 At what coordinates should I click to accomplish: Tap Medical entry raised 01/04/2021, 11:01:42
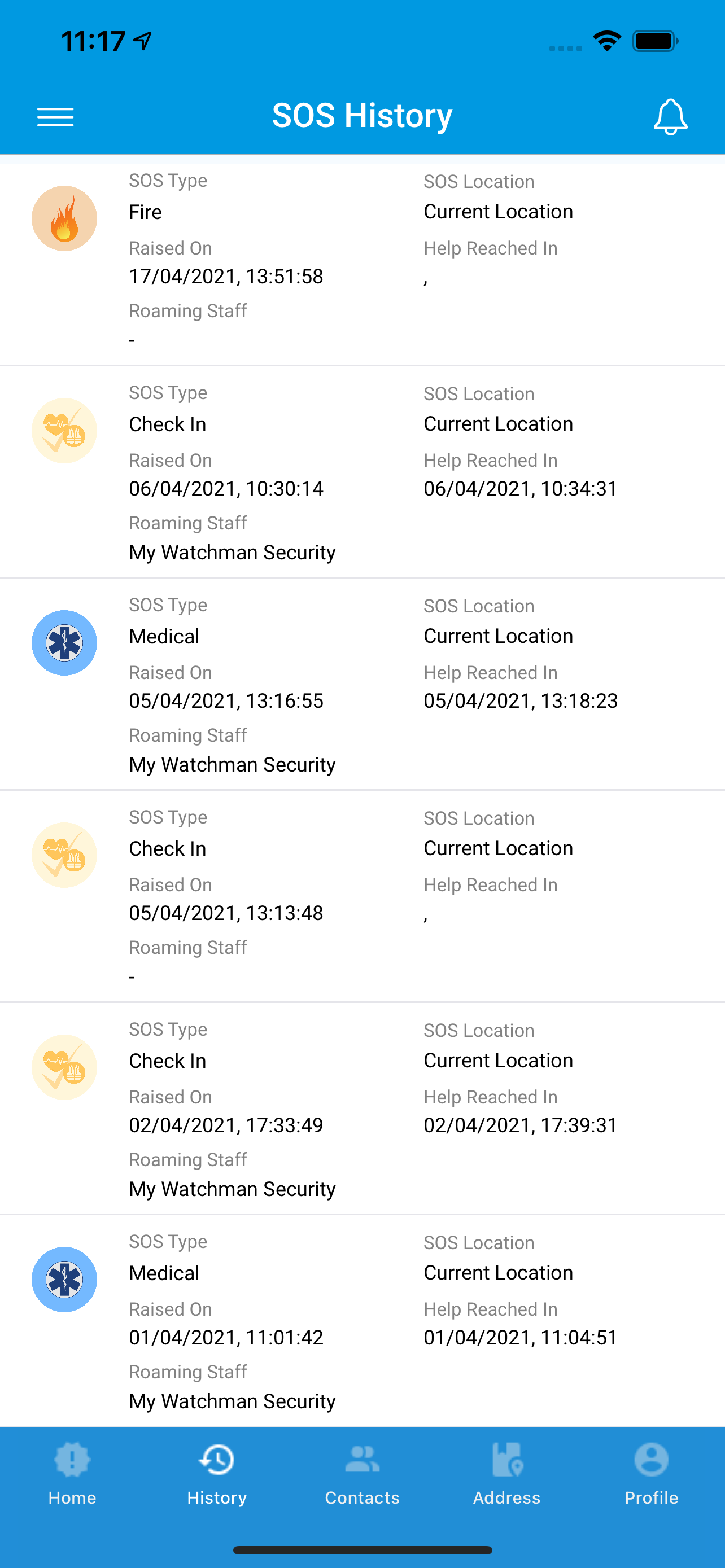tap(362, 1321)
